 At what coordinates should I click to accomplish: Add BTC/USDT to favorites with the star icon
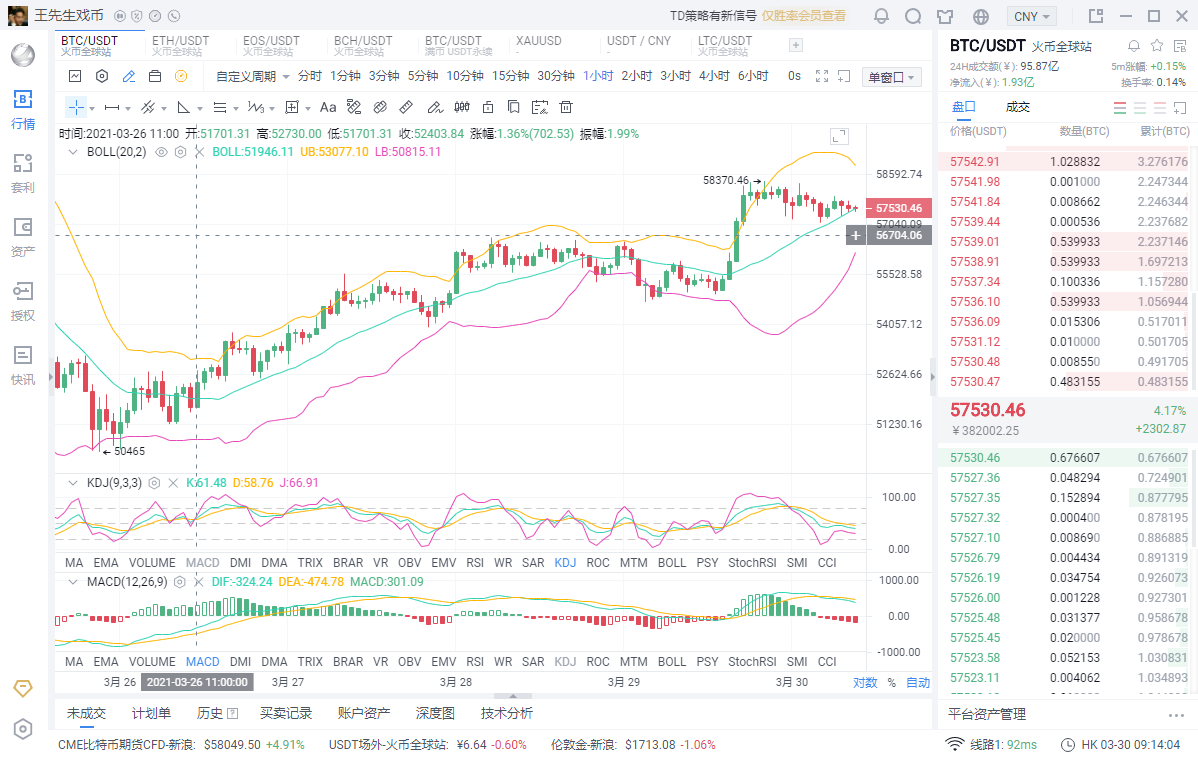point(1157,47)
